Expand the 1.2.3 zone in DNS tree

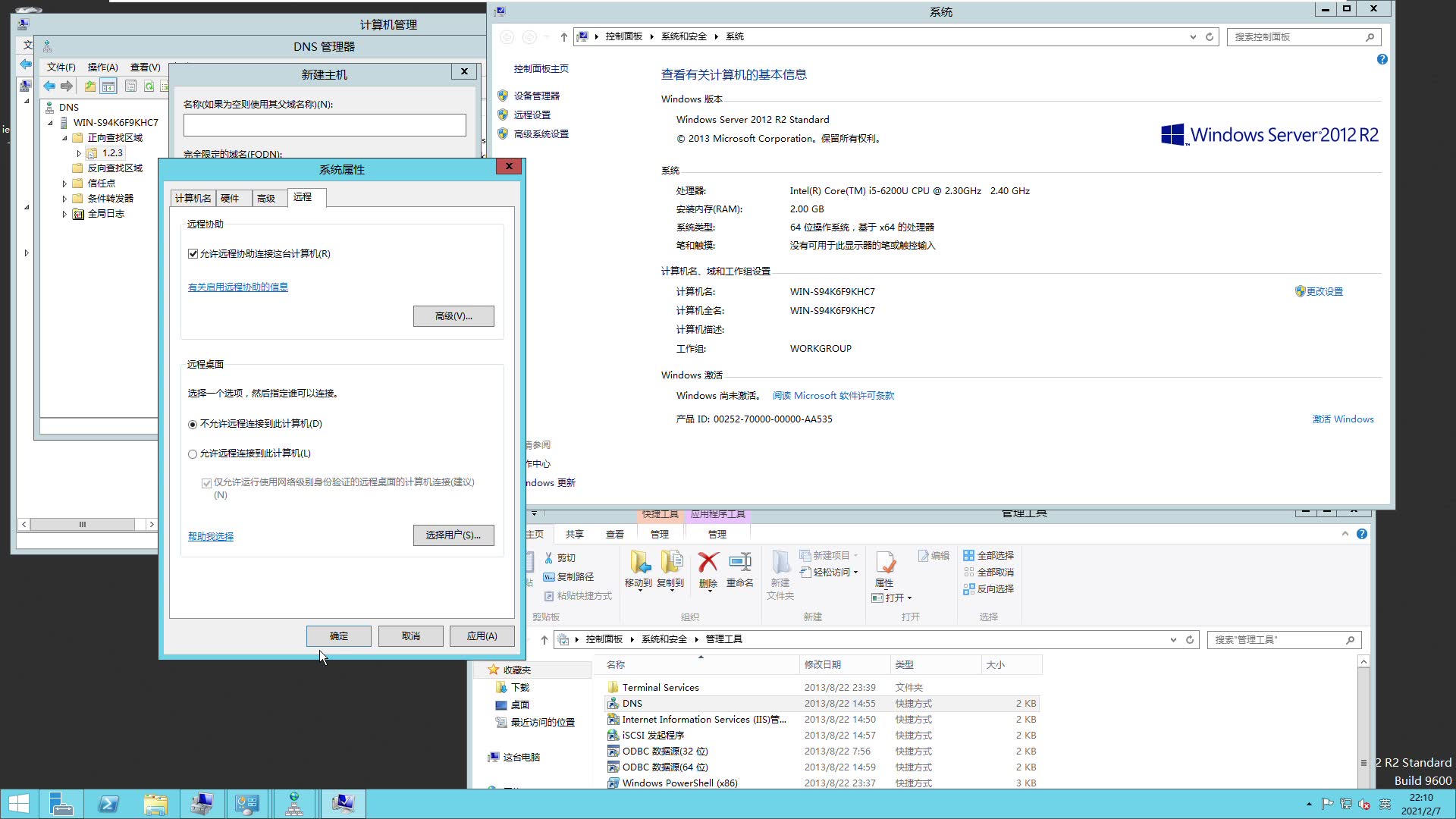pyautogui.click(x=79, y=152)
